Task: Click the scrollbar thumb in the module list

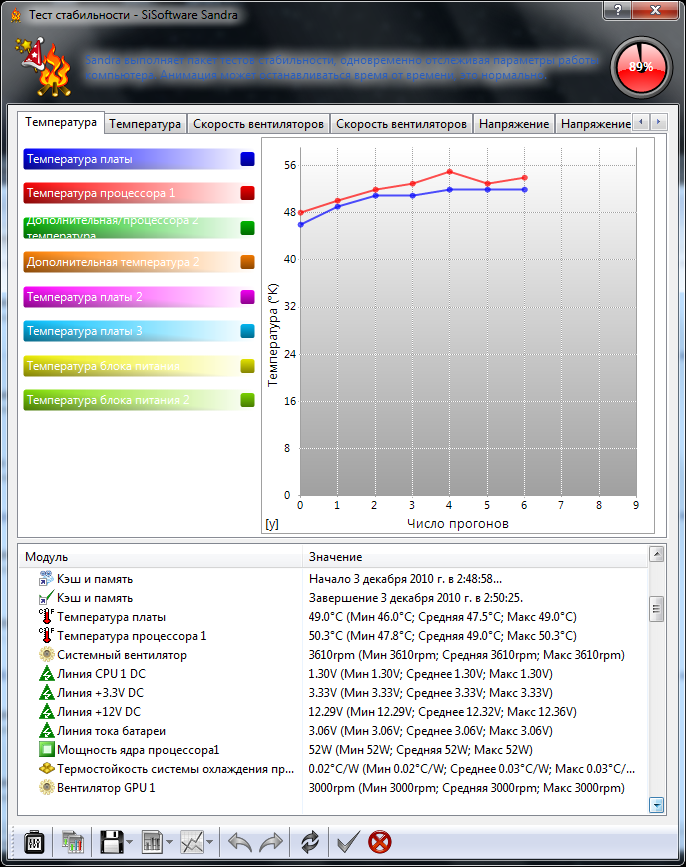Action: coord(656,609)
